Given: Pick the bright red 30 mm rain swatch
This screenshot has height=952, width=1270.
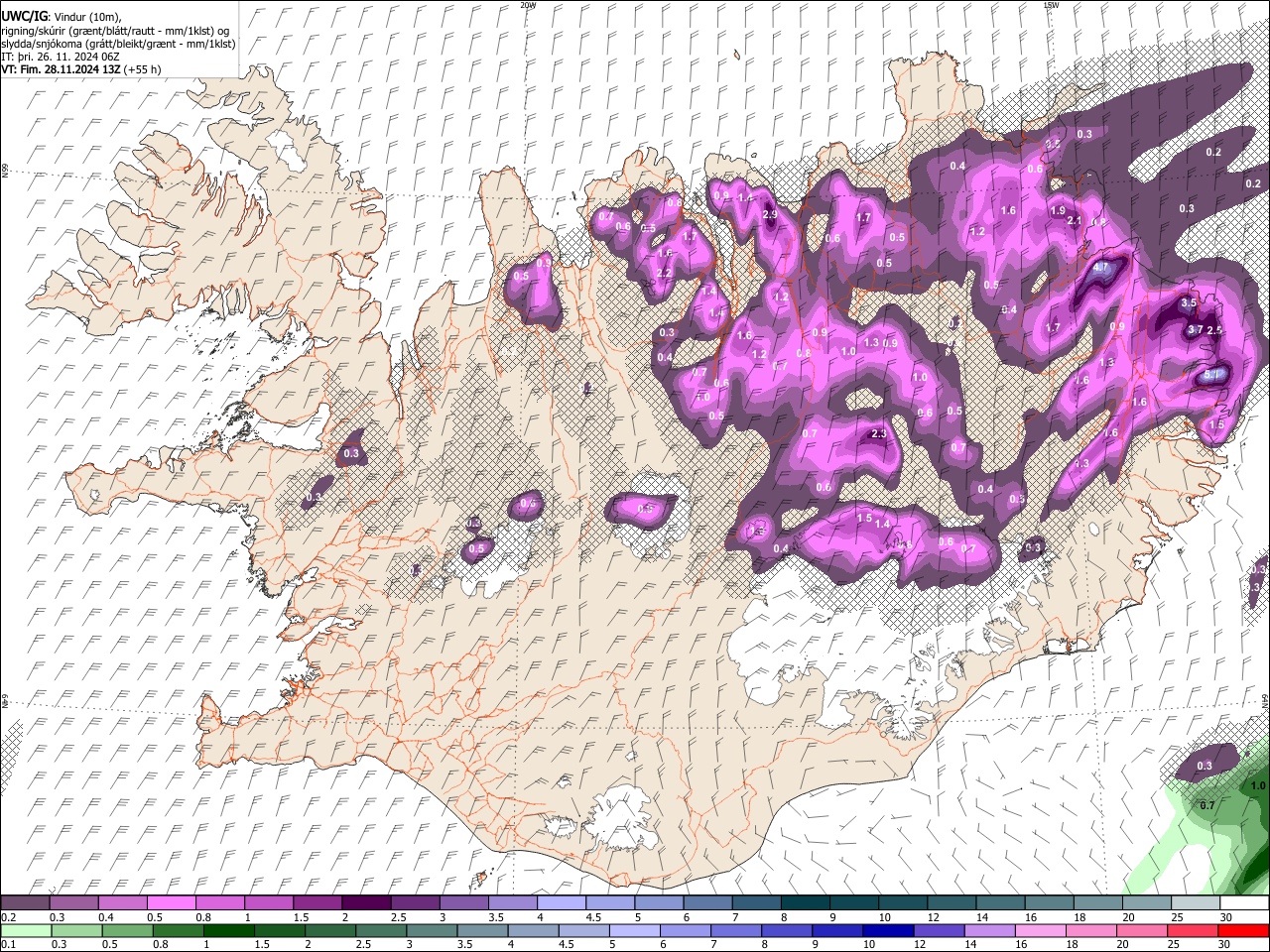Looking at the screenshot, I should (1244, 930).
